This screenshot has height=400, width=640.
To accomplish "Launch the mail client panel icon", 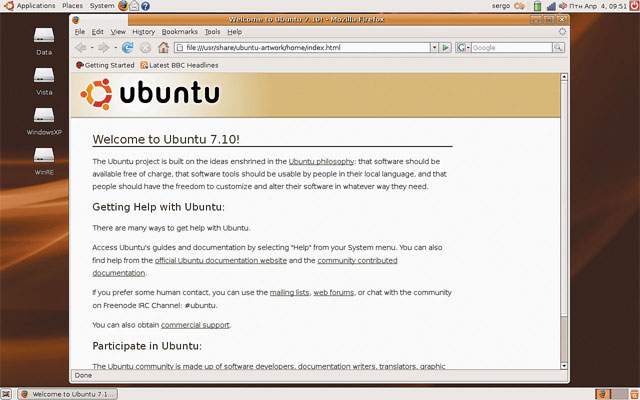I will pyautogui.click(x=134, y=6).
